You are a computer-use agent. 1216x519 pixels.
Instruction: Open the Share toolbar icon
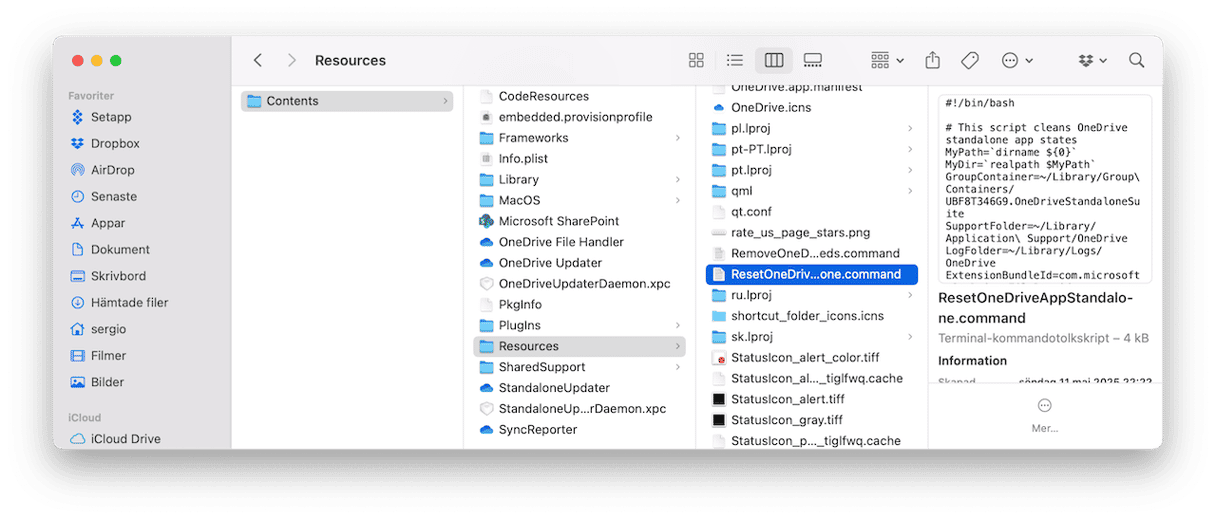click(932, 60)
